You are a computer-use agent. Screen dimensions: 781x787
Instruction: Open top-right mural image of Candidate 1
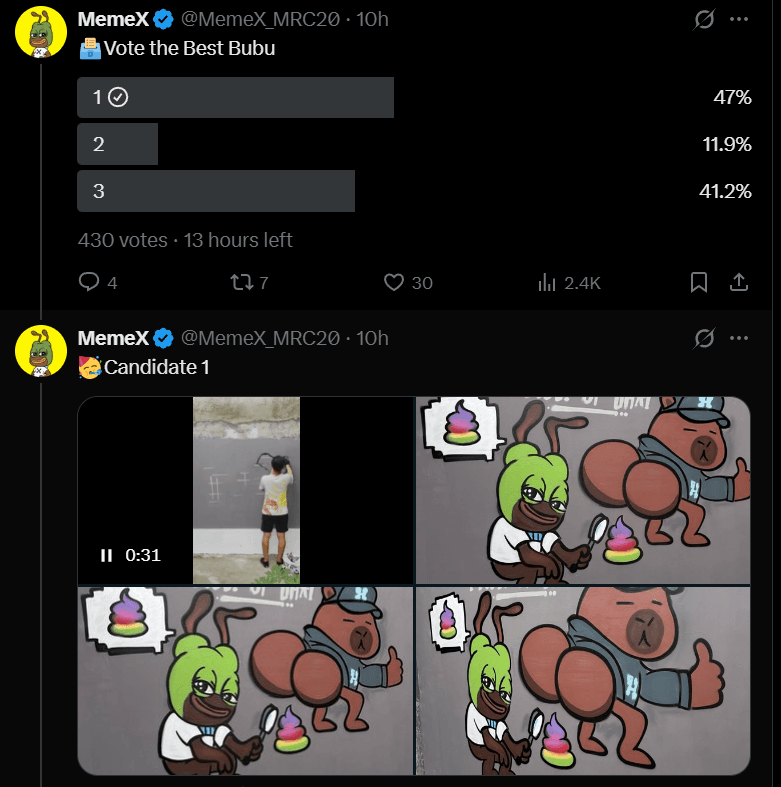pyautogui.click(x=582, y=490)
